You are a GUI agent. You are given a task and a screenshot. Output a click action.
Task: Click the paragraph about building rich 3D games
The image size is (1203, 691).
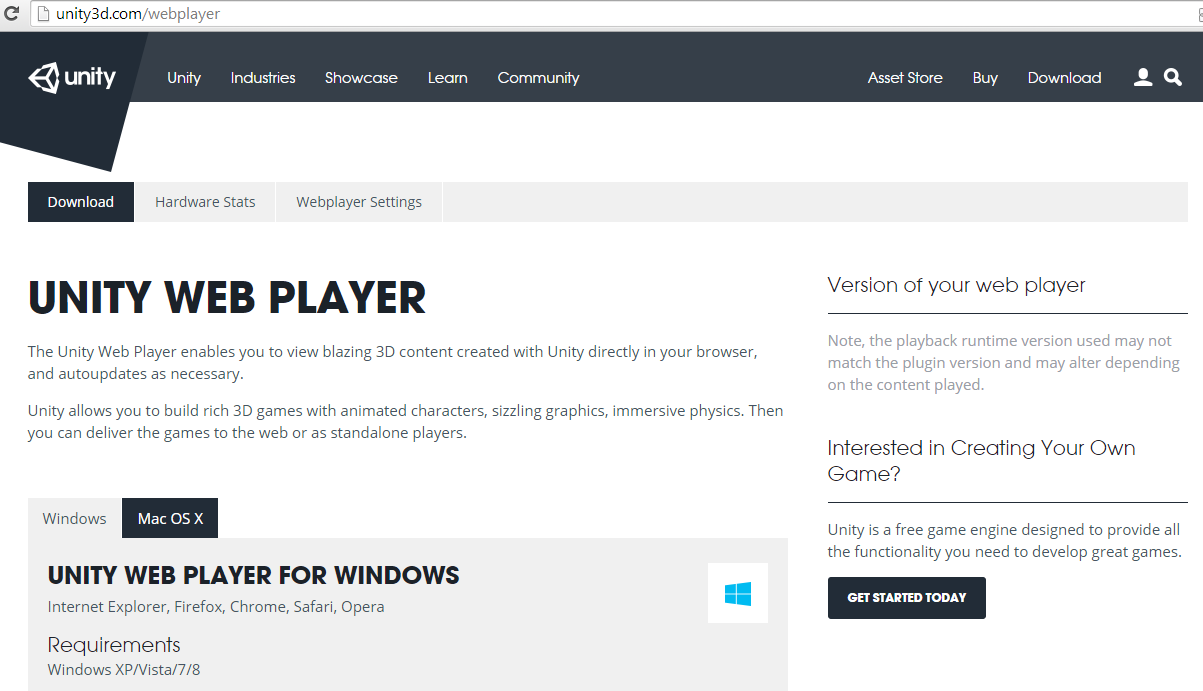click(x=406, y=422)
